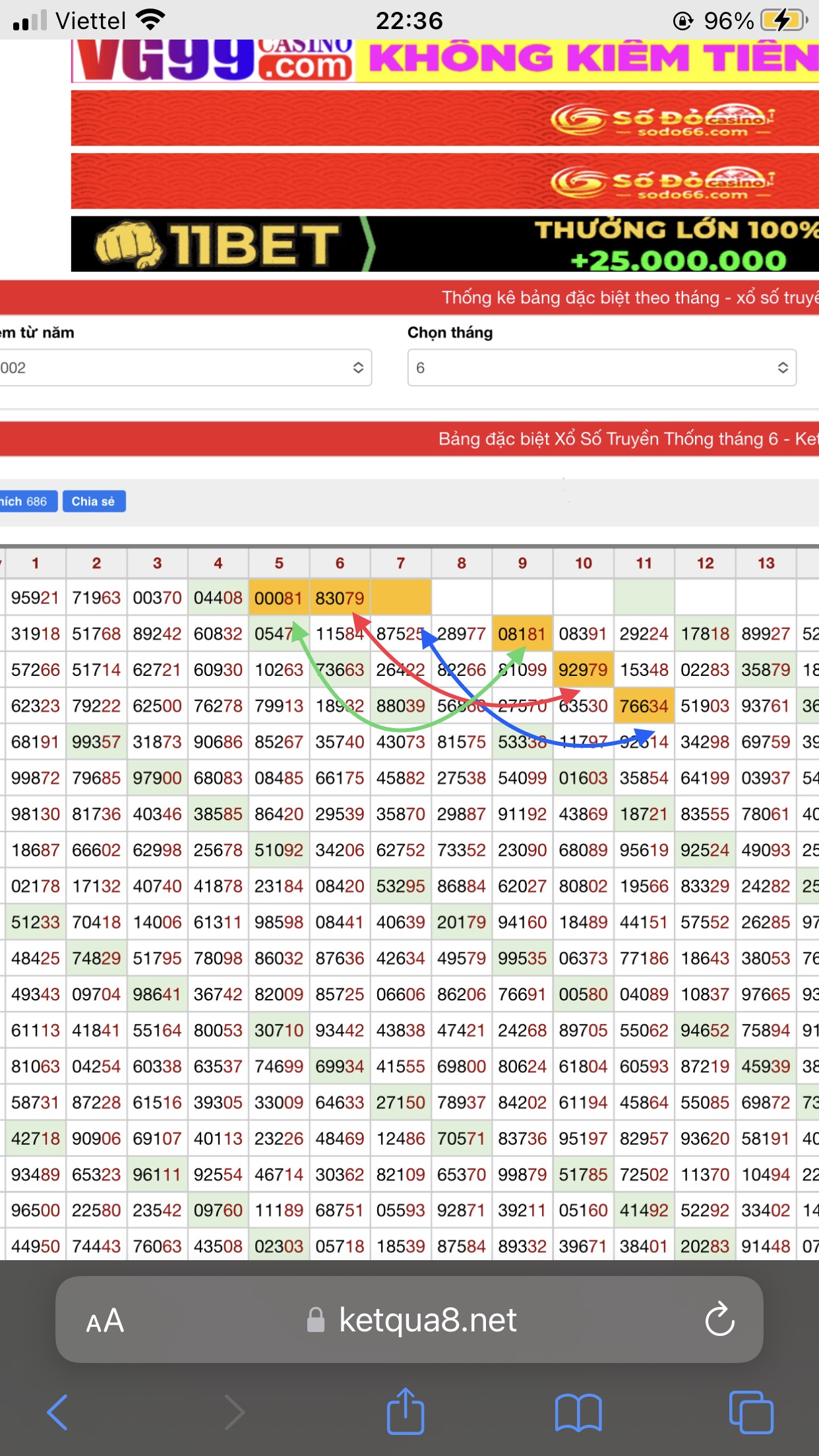
Task: Select green cell 02303
Action: 279,1246
